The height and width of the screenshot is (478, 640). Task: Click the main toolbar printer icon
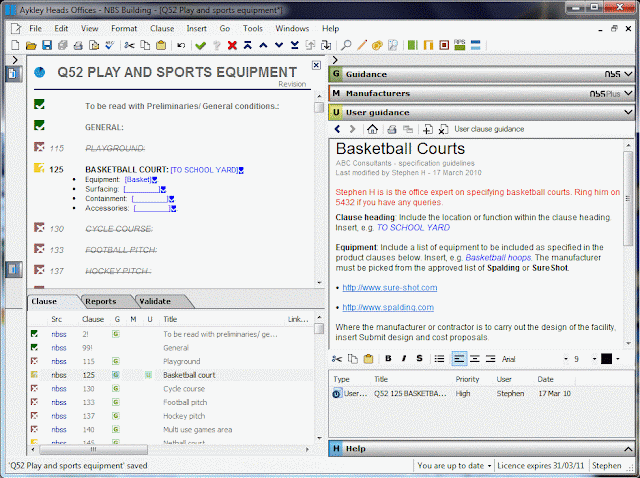pyautogui.click(x=78, y=45)
